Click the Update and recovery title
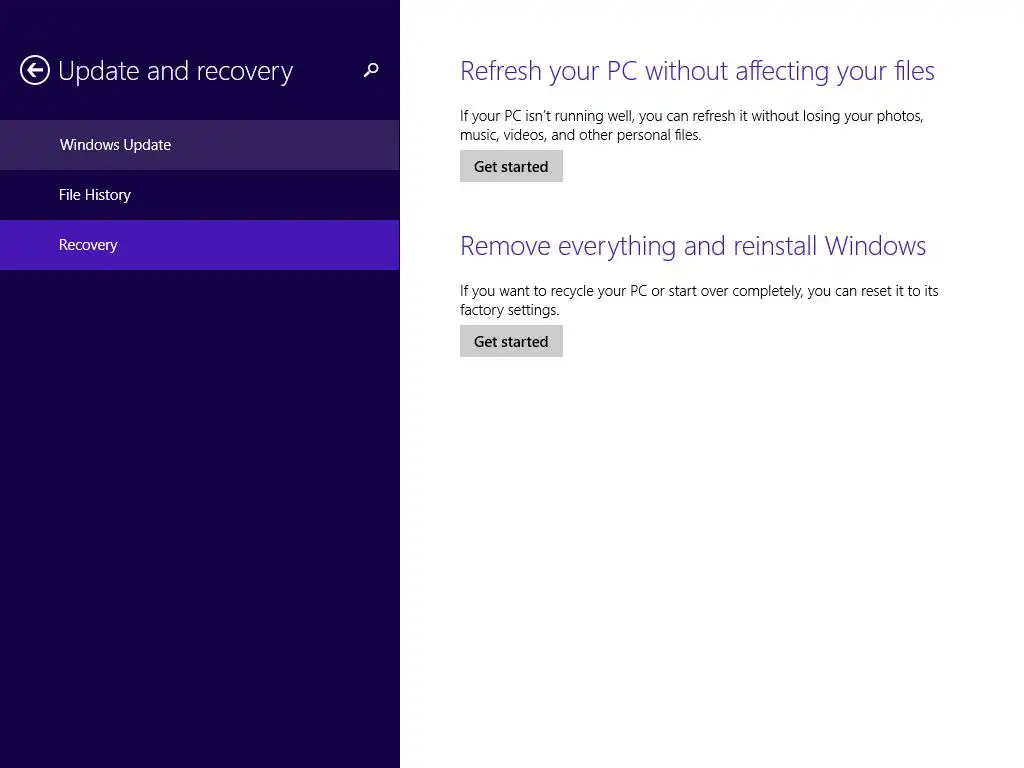This screenshot has height=768, width=1024. coord(176,71)
